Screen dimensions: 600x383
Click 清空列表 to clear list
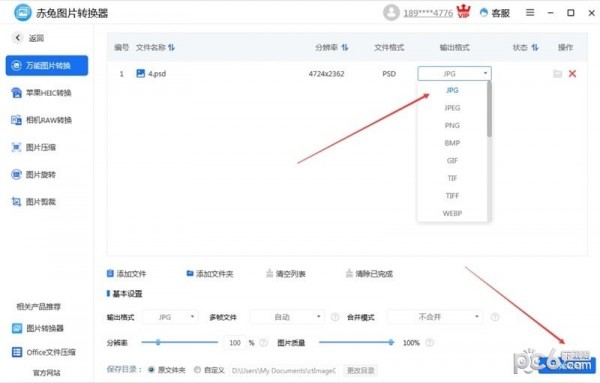285,274
